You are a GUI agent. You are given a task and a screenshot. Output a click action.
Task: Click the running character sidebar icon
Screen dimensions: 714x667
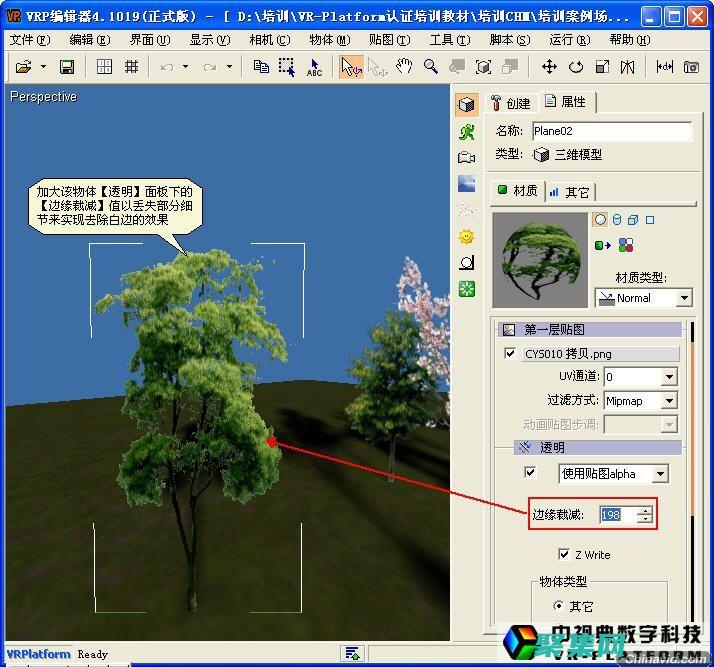tap(466, 132)
